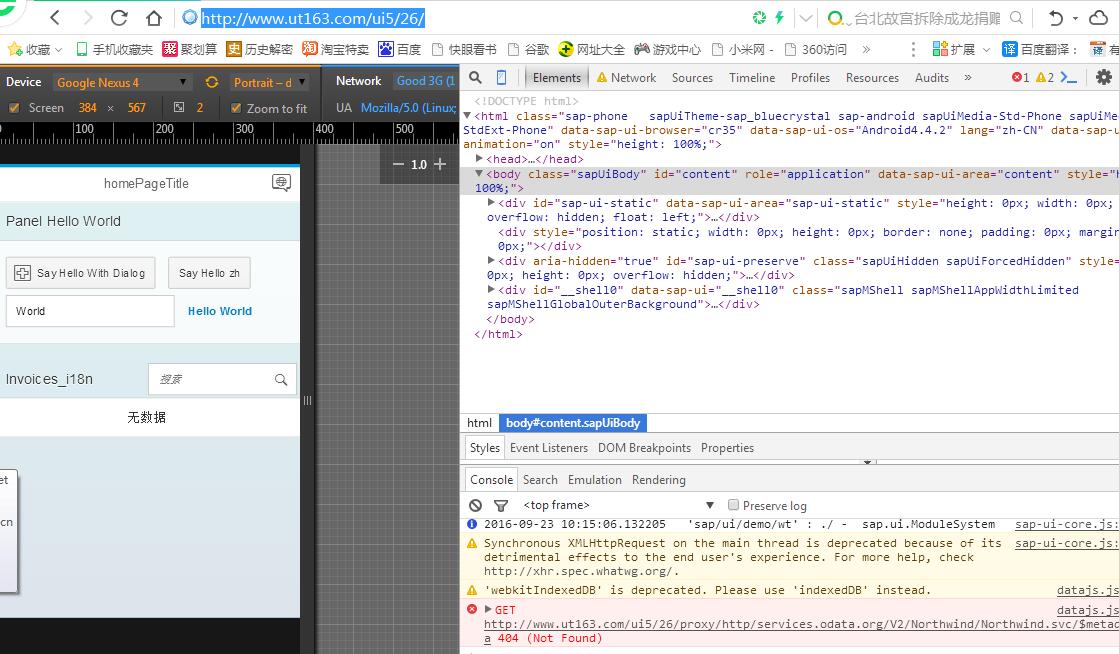
Task: Toggle the device mode phone icon
Action: click(502, 77)
